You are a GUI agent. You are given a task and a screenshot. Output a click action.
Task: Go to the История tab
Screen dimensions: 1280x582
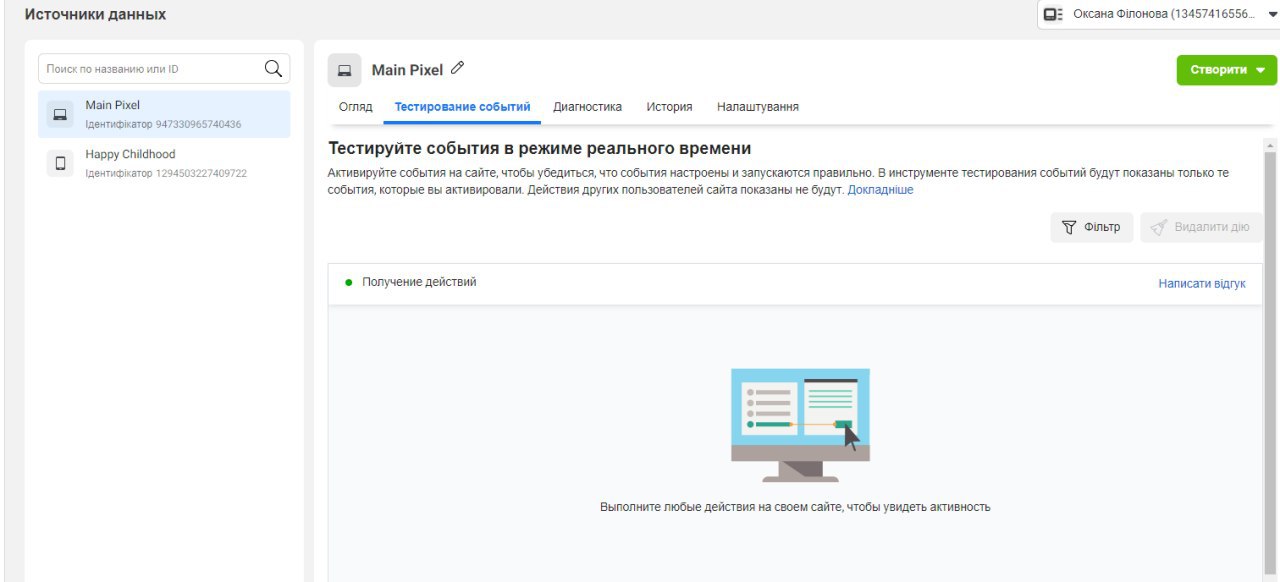tap(669, 107)
